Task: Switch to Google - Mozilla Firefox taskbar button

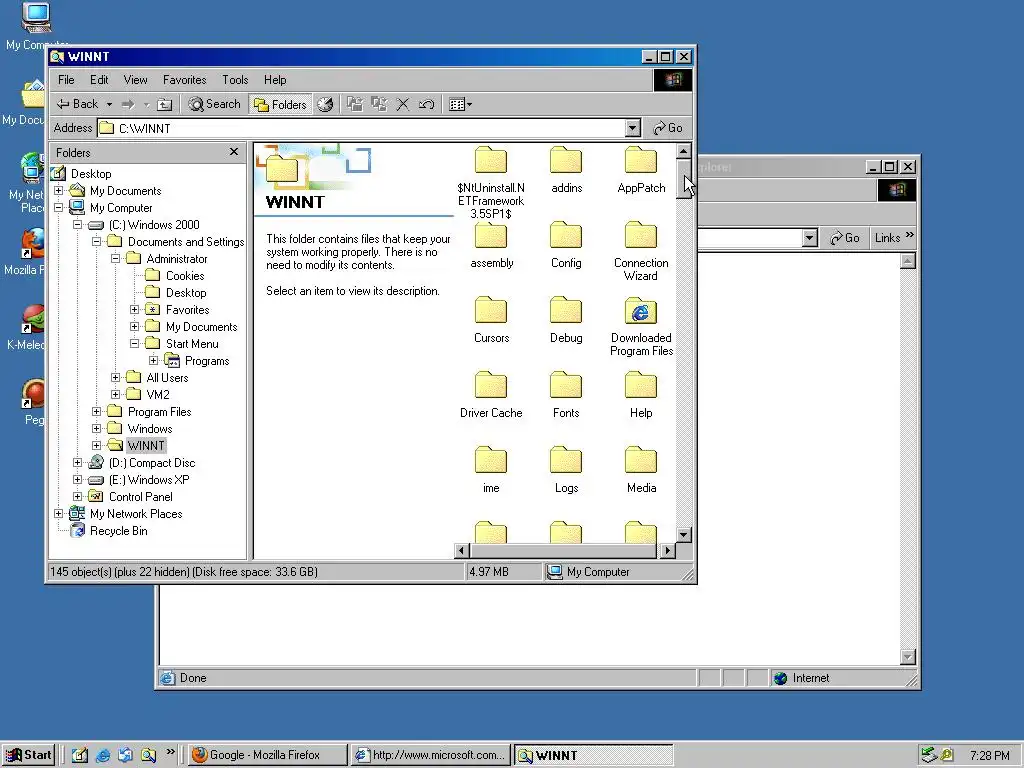Action: pyautogui.click(x=267, y=755)
